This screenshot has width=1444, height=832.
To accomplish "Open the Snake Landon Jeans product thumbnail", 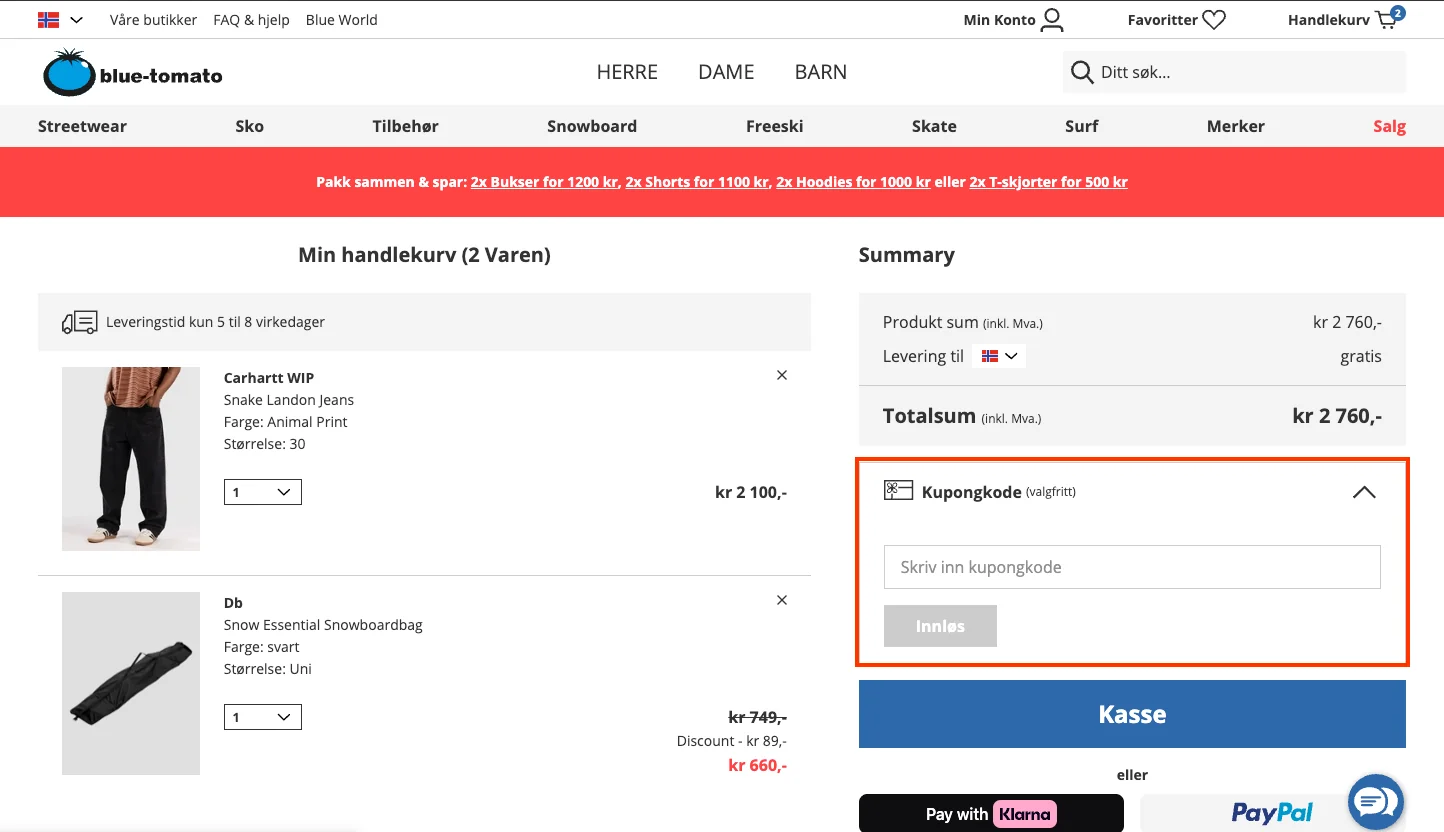I will (131, 458).
